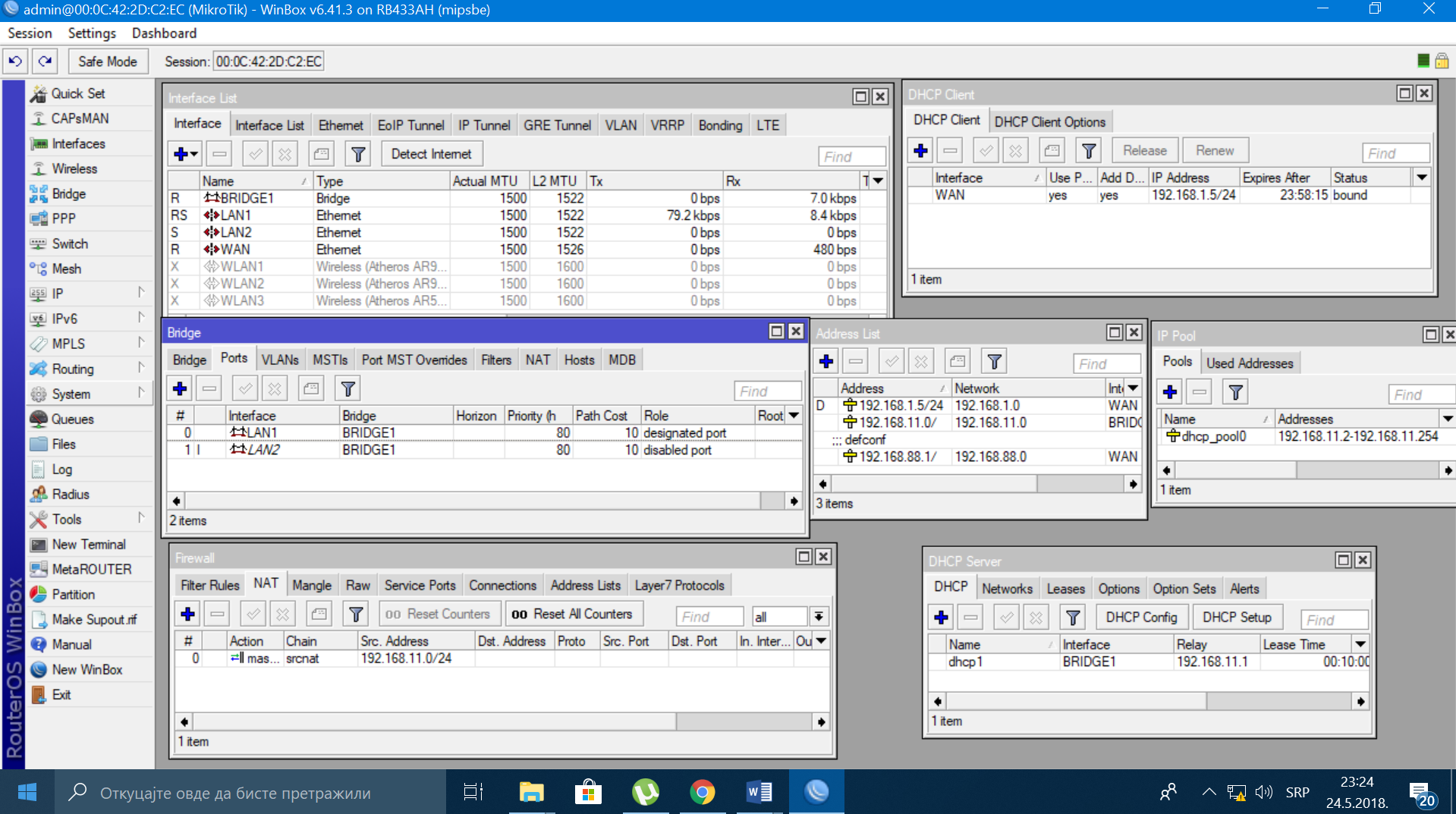The image size is (1456, 814).
Task: Open Word from the taskbar
Action: [759, 792]
